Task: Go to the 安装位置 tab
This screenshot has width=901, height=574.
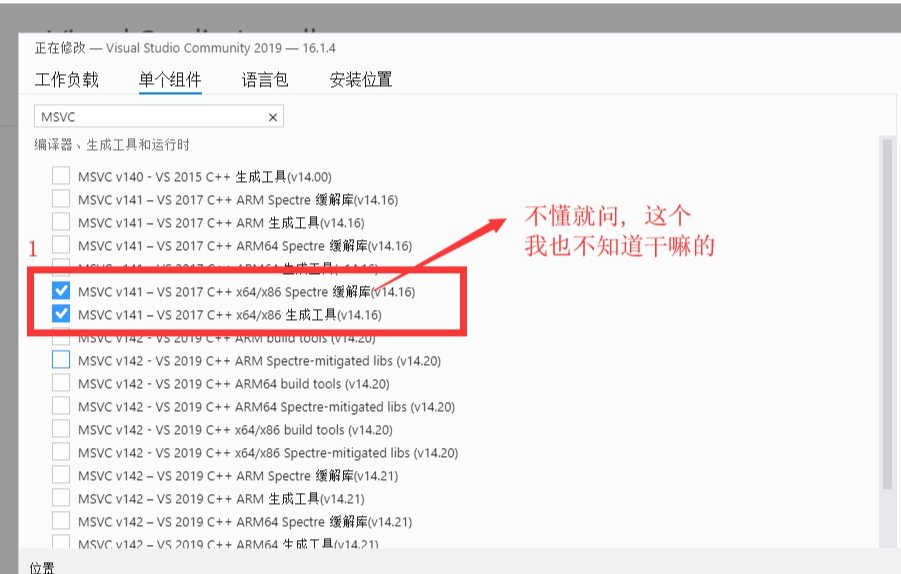Action: coord(361,79)
